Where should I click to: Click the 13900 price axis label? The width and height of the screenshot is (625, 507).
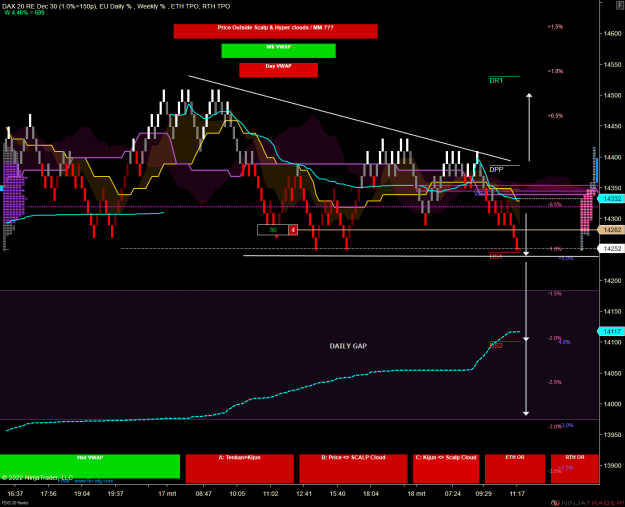[613, 466]
